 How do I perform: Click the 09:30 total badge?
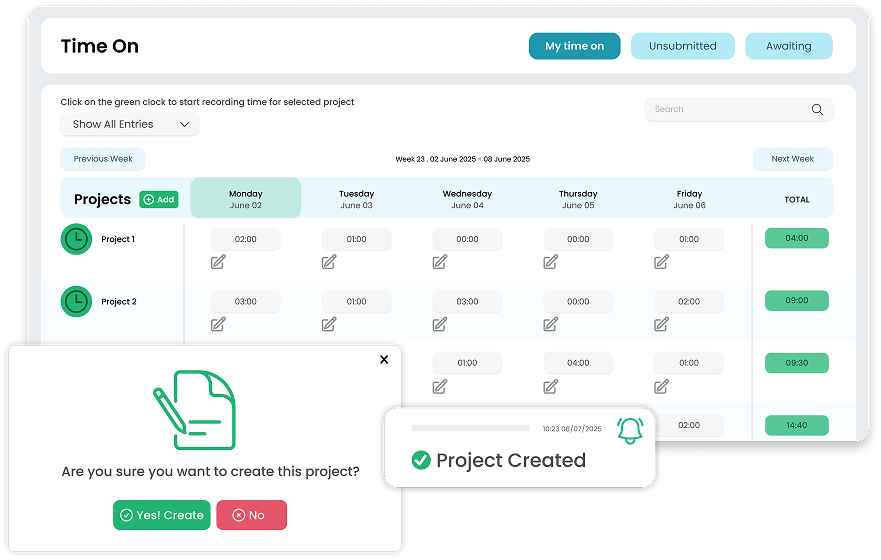[797, 363]
